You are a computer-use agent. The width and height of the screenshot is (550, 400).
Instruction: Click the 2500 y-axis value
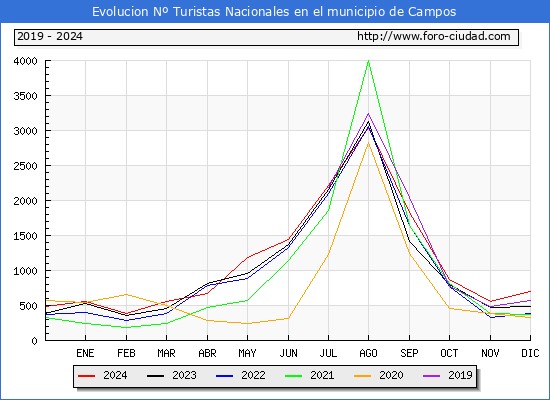pyautogui.click(x=25, y=166)
